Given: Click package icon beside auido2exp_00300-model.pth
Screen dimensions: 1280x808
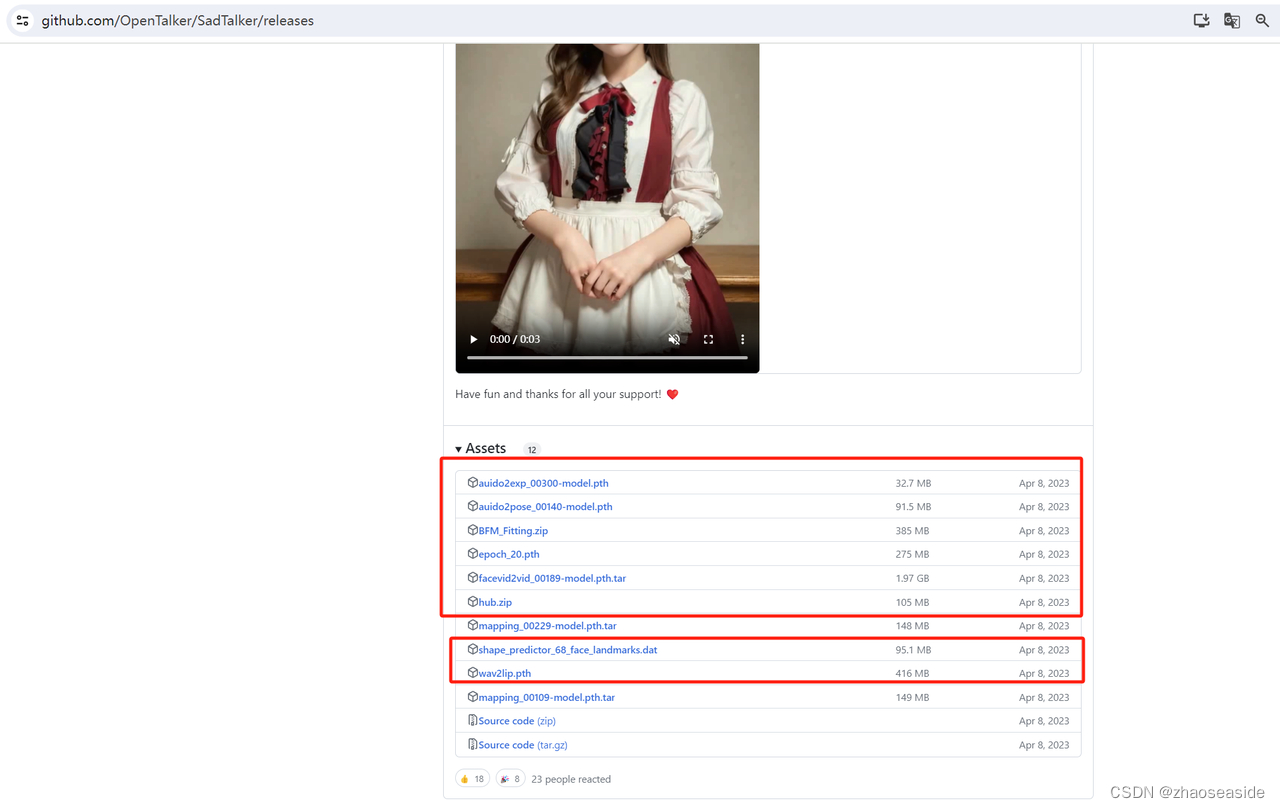Looking at the screenshot, I should tap(472, 482).
